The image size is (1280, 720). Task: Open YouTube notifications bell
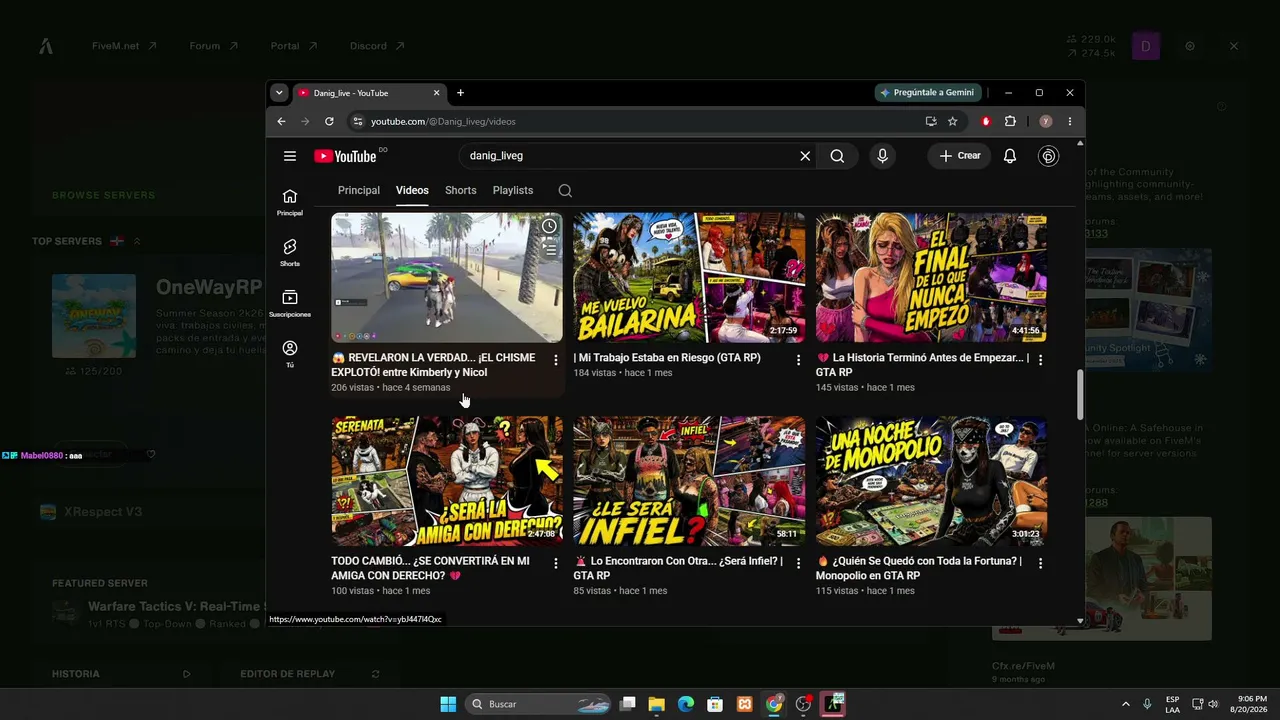(x=1010, y=156)
